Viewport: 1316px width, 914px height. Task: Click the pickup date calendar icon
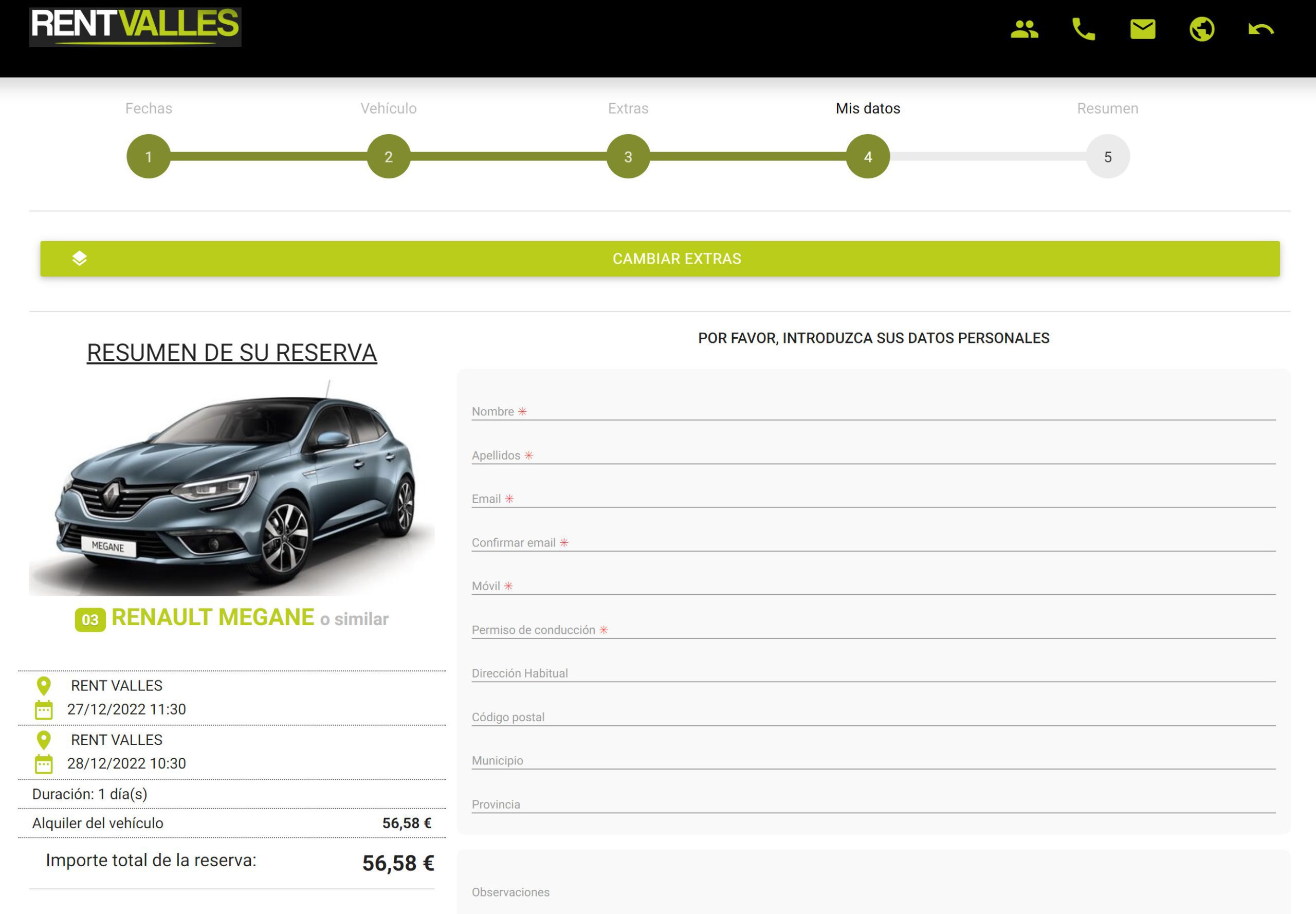[x=44, y=709]
